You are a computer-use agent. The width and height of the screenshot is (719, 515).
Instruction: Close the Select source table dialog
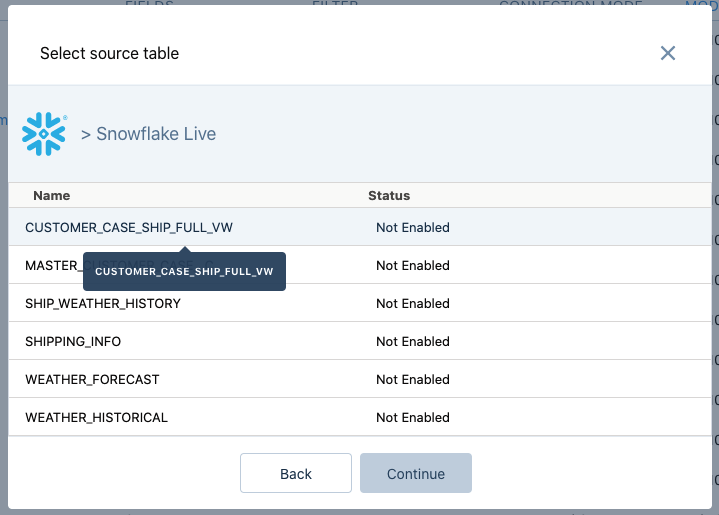(668, 53)
